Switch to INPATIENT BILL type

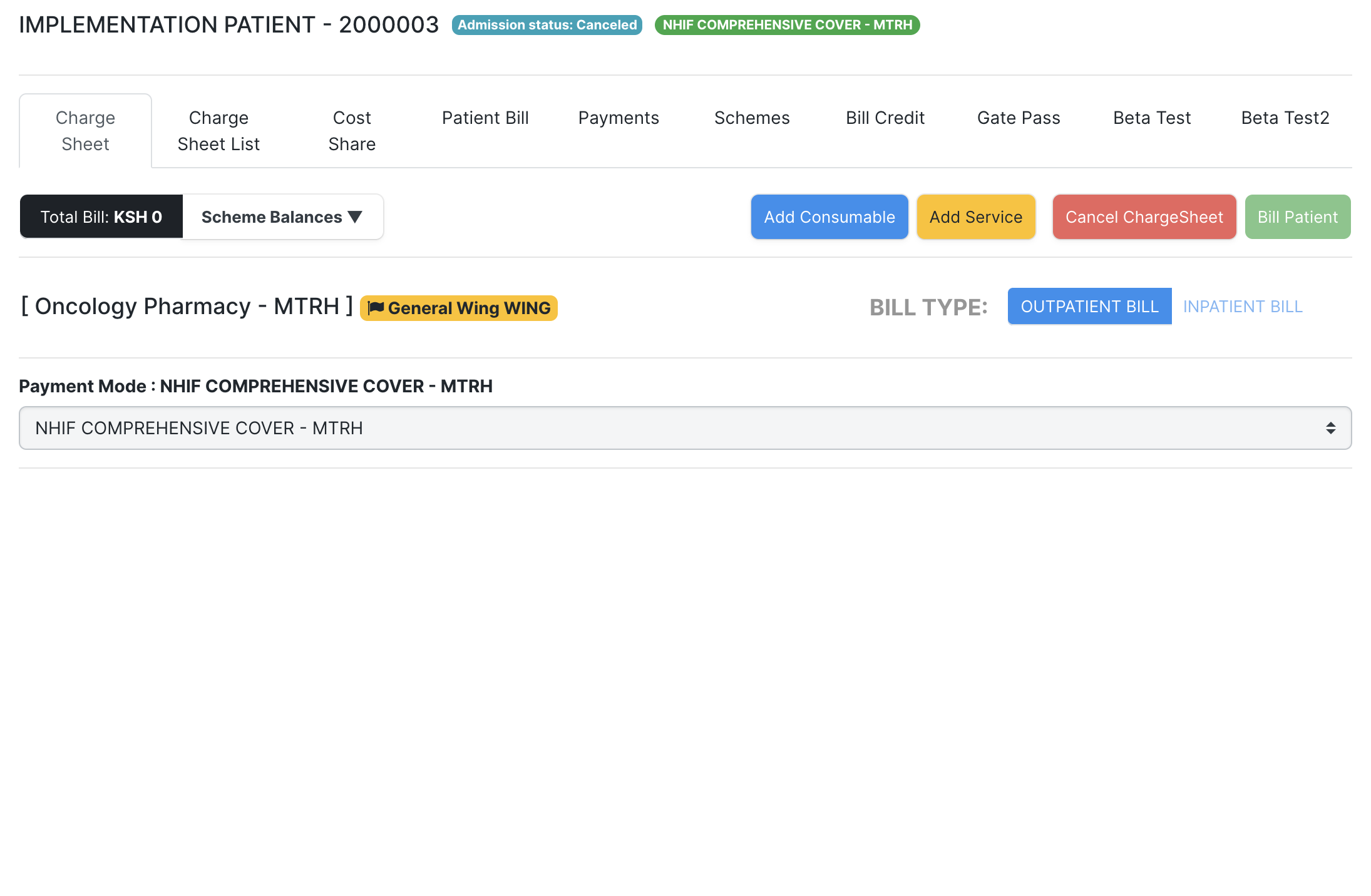(1243, 306)
